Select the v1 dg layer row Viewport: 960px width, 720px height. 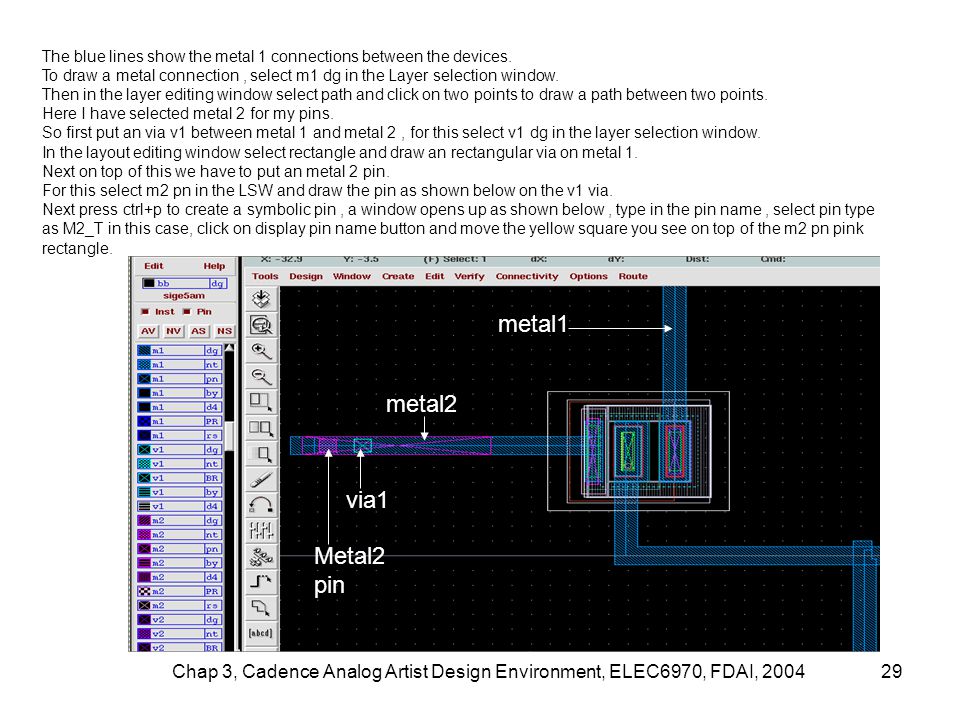point(179,450)
